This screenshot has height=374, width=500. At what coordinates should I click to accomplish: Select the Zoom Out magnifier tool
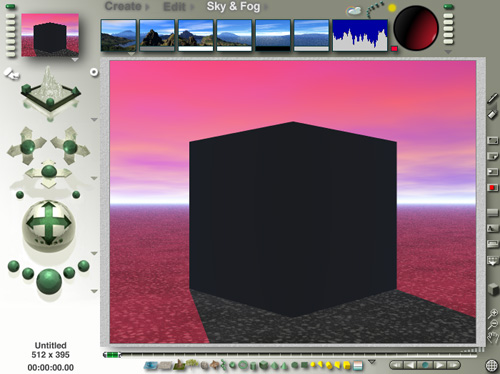(493, 324)
